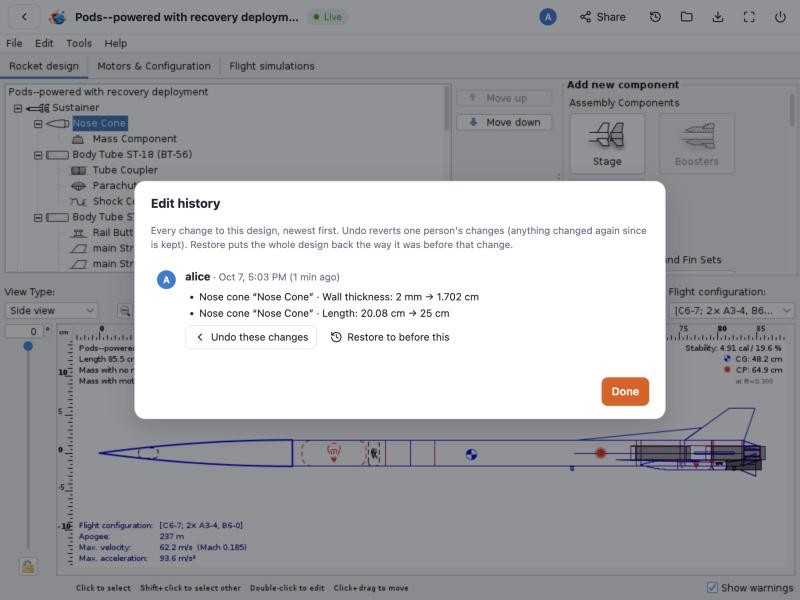Click the Share button
800x600 pixels.
(x=603, y=17)
